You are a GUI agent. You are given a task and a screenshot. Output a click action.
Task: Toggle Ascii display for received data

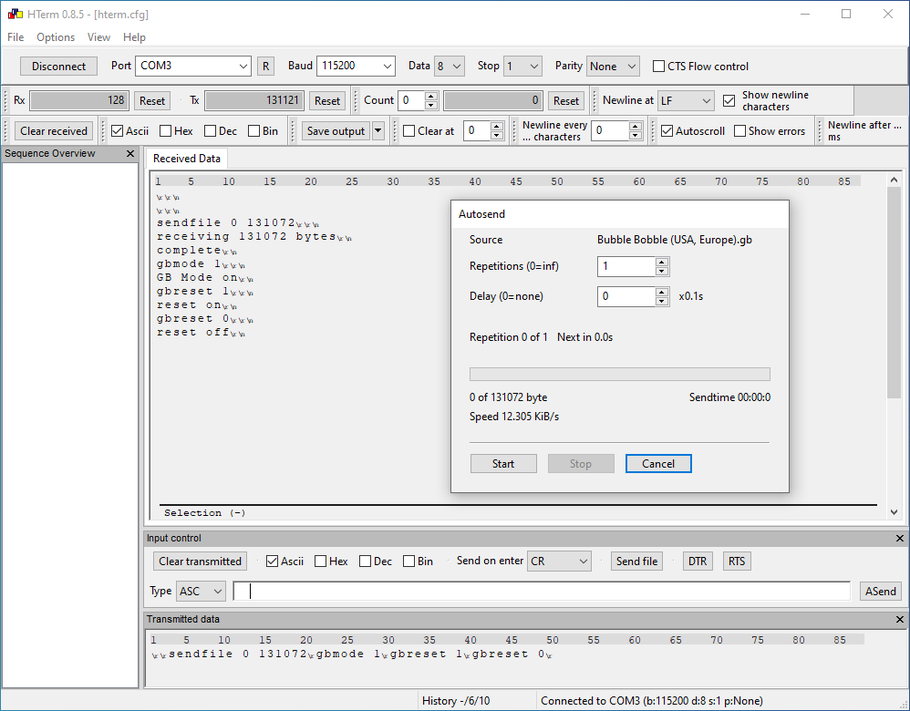(x=117, y=131)
